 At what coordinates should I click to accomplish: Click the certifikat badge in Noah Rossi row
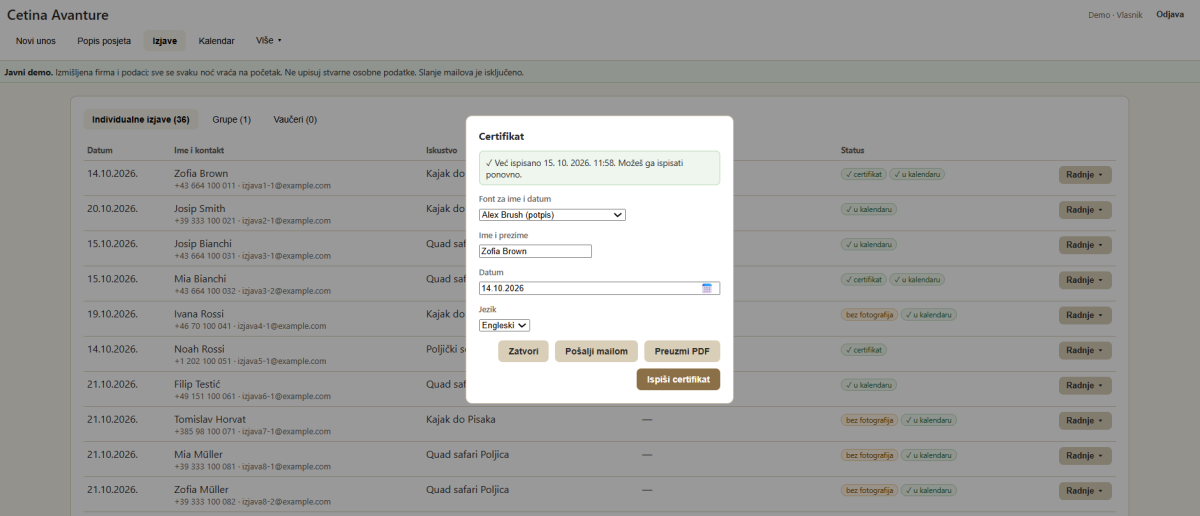point(863,350)
